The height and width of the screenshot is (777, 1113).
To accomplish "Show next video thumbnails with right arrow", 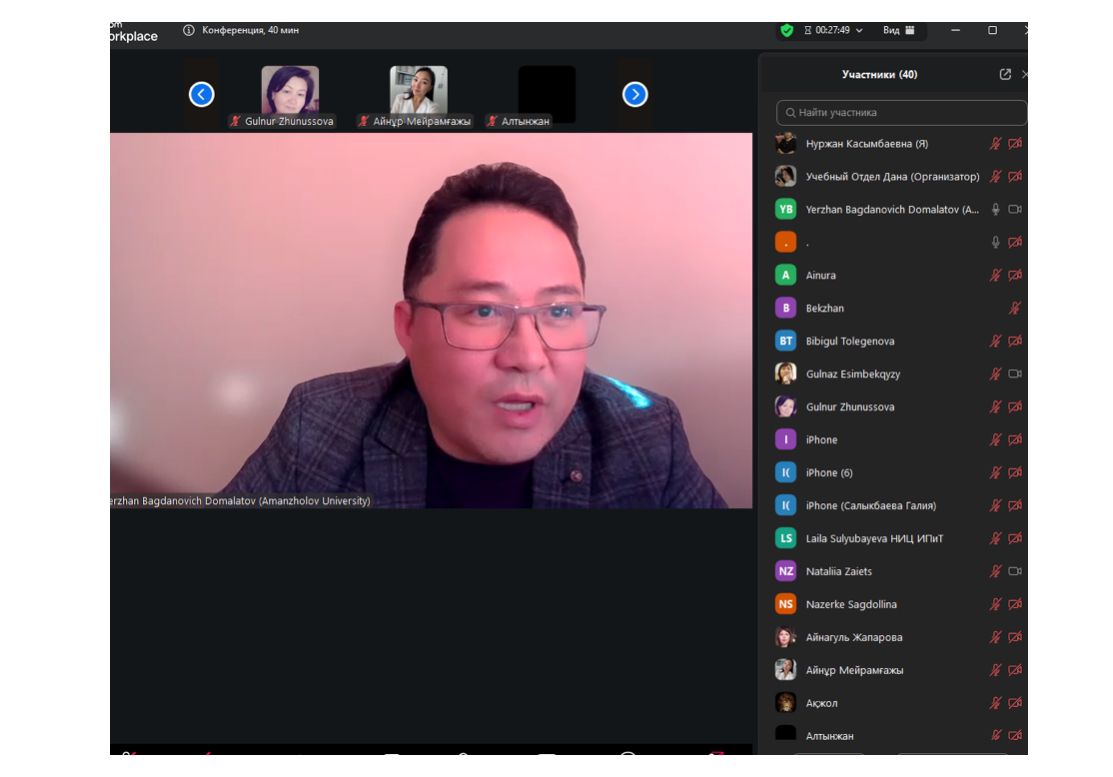I will click(635, 94).
